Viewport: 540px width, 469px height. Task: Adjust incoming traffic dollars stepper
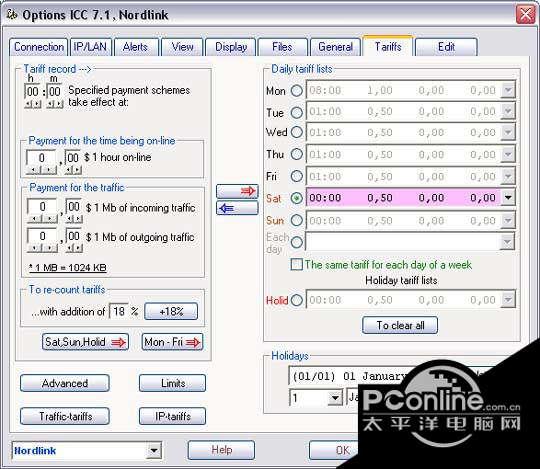42,219
